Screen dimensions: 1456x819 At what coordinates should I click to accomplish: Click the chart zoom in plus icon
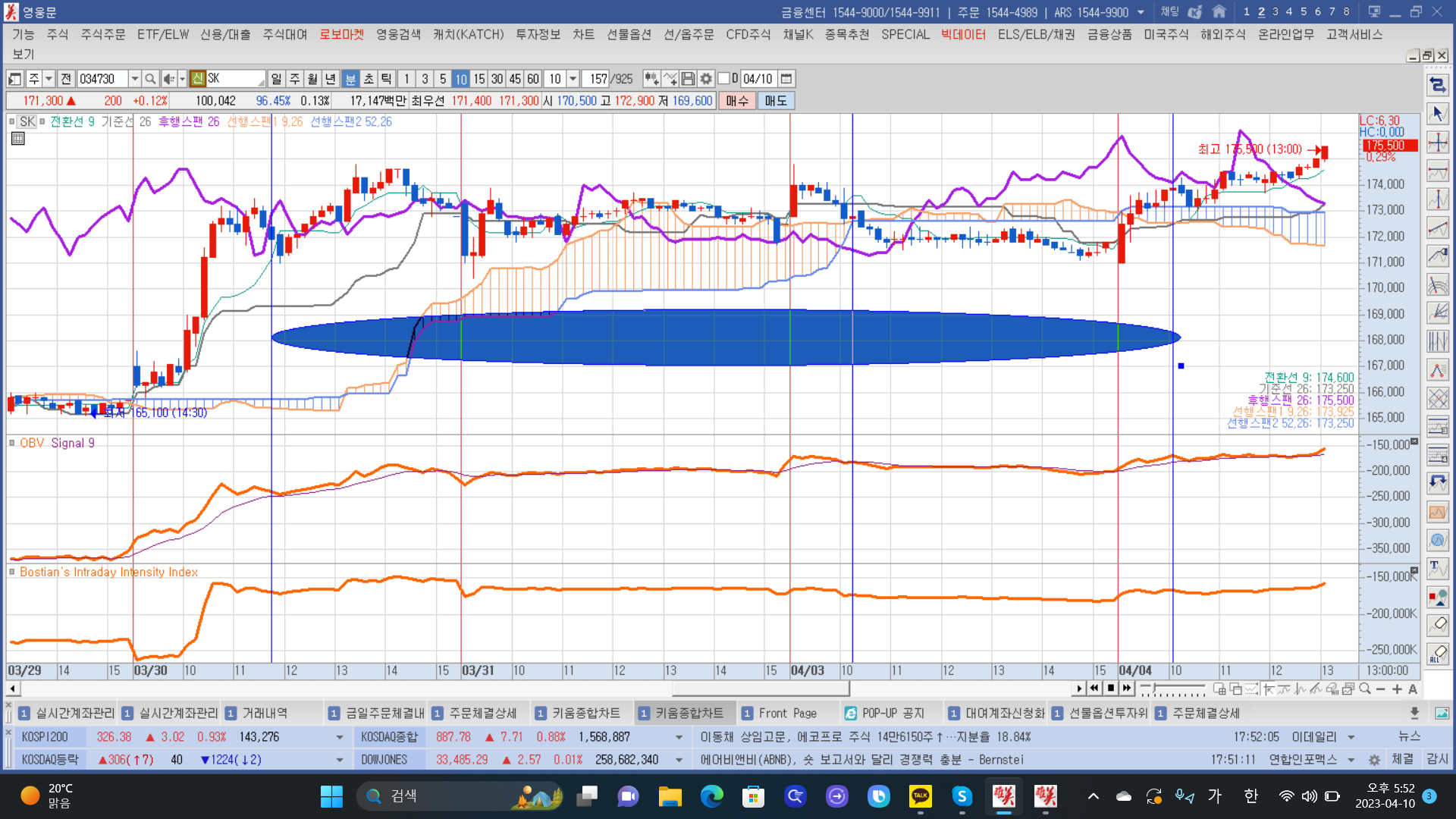pyautogui.click(x=1397, y=689)
